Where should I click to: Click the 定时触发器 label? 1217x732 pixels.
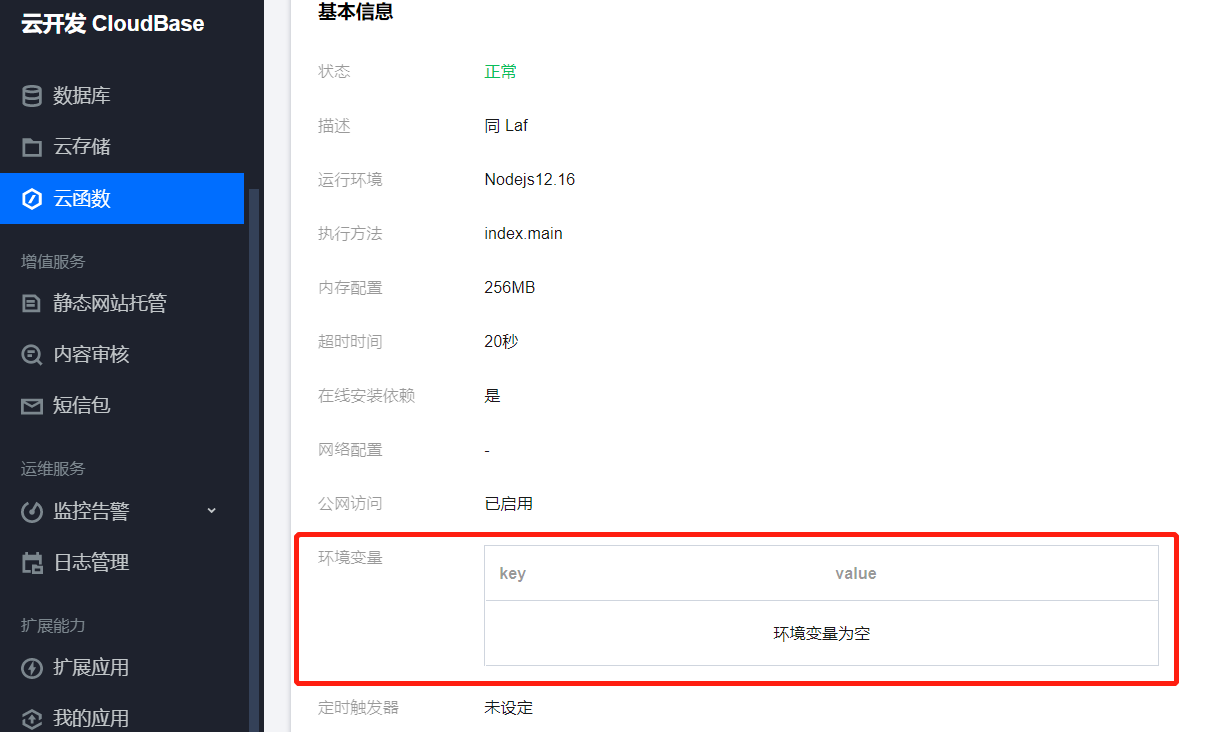pyautogui.click(x=358, y=708)
